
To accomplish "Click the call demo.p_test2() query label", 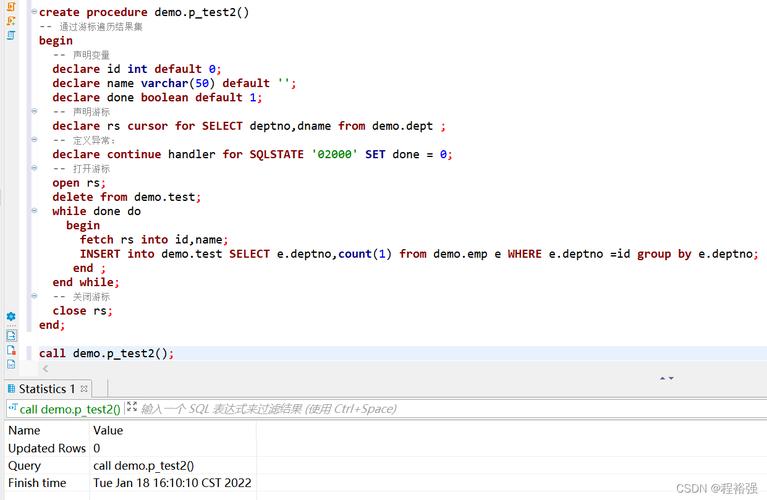I will 69,409.
